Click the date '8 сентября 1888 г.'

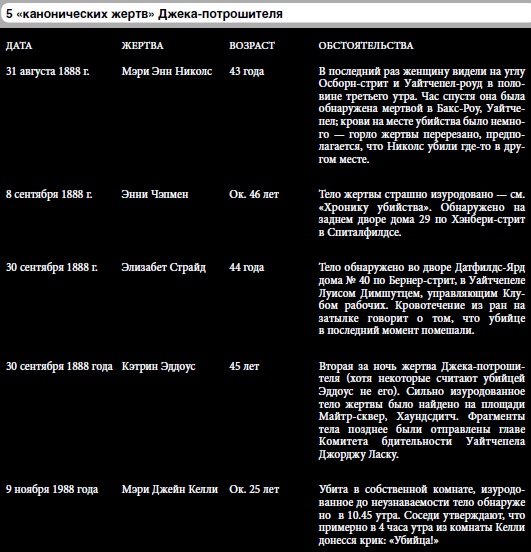(x=49, y=194)
